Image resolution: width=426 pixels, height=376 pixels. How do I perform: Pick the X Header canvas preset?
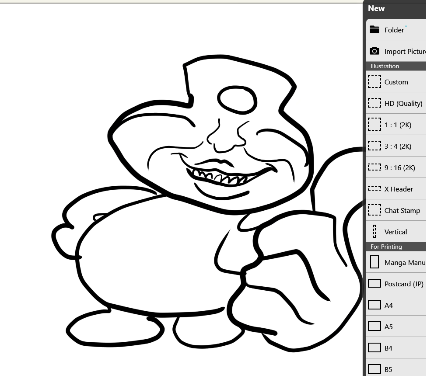click(396, 189)
